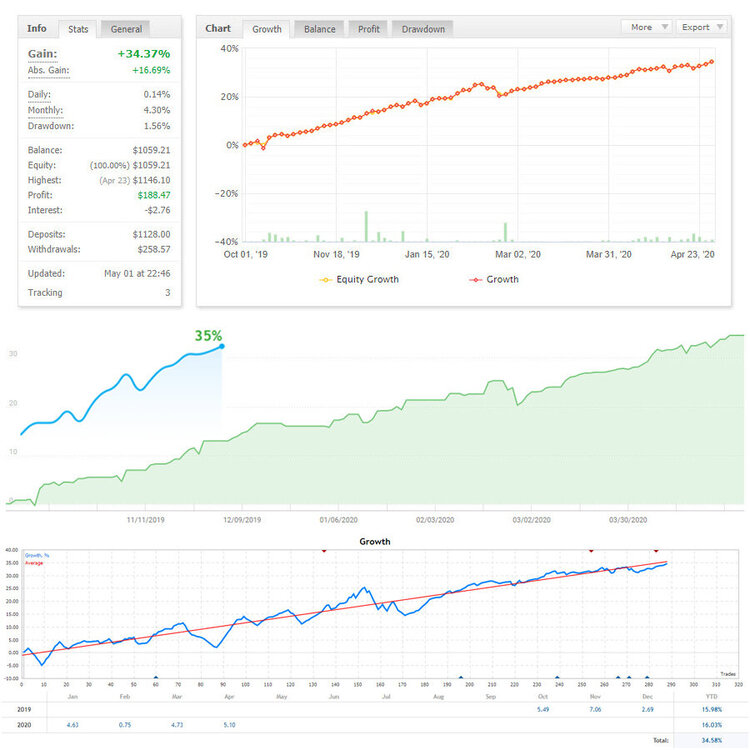Click the Daily label
Image resolution: width=750 pixels, height=750 pixels.
39,94
